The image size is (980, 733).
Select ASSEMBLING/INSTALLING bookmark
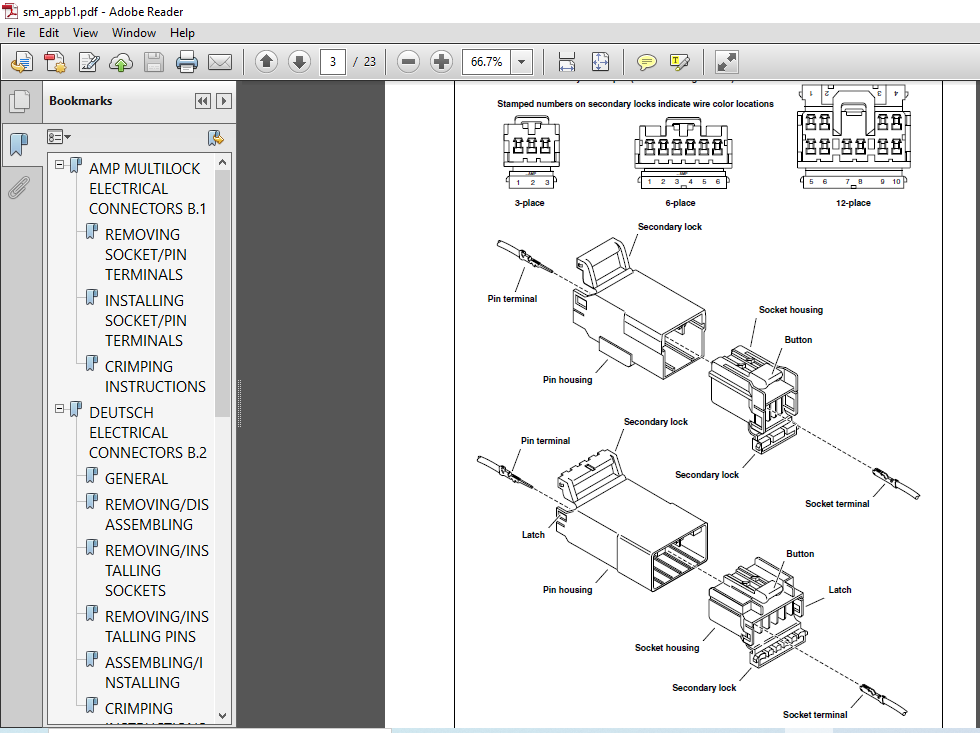154,672
